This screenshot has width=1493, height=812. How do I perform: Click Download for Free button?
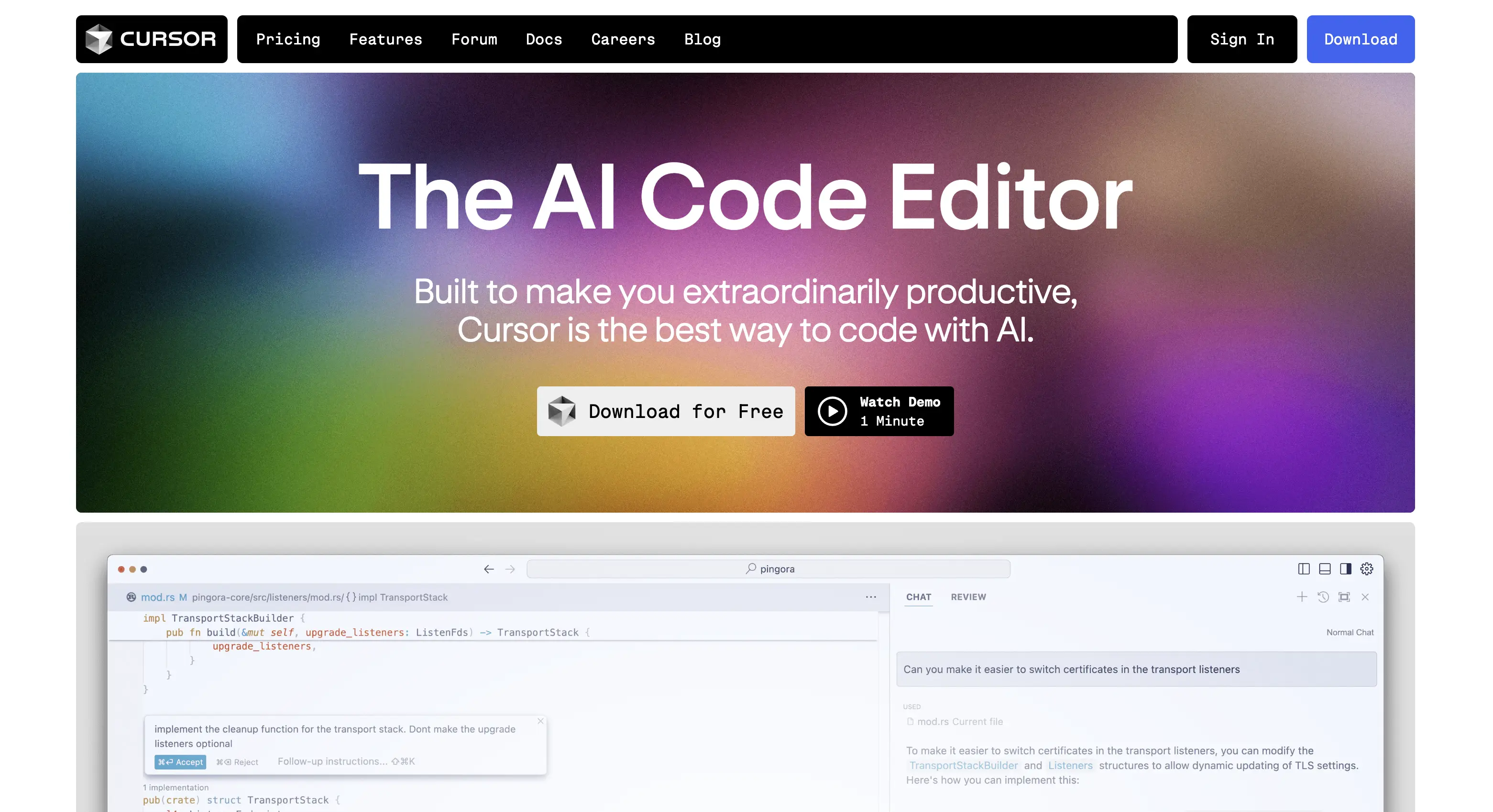click(x=666, y=411)
